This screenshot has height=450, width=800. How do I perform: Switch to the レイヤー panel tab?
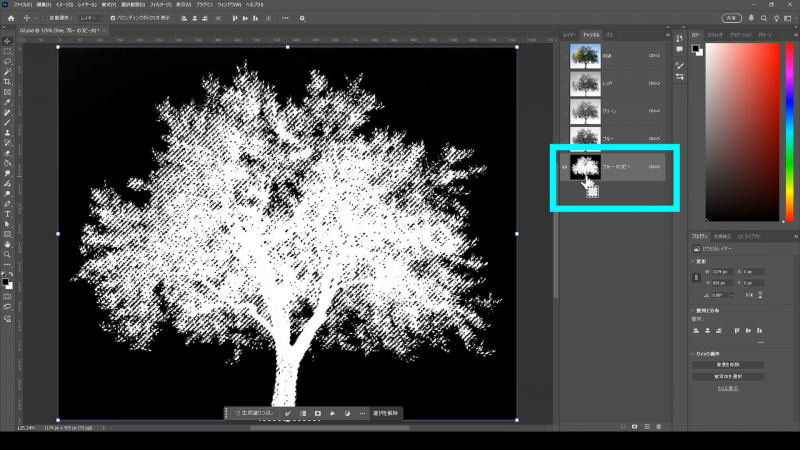tap(569, 34)
